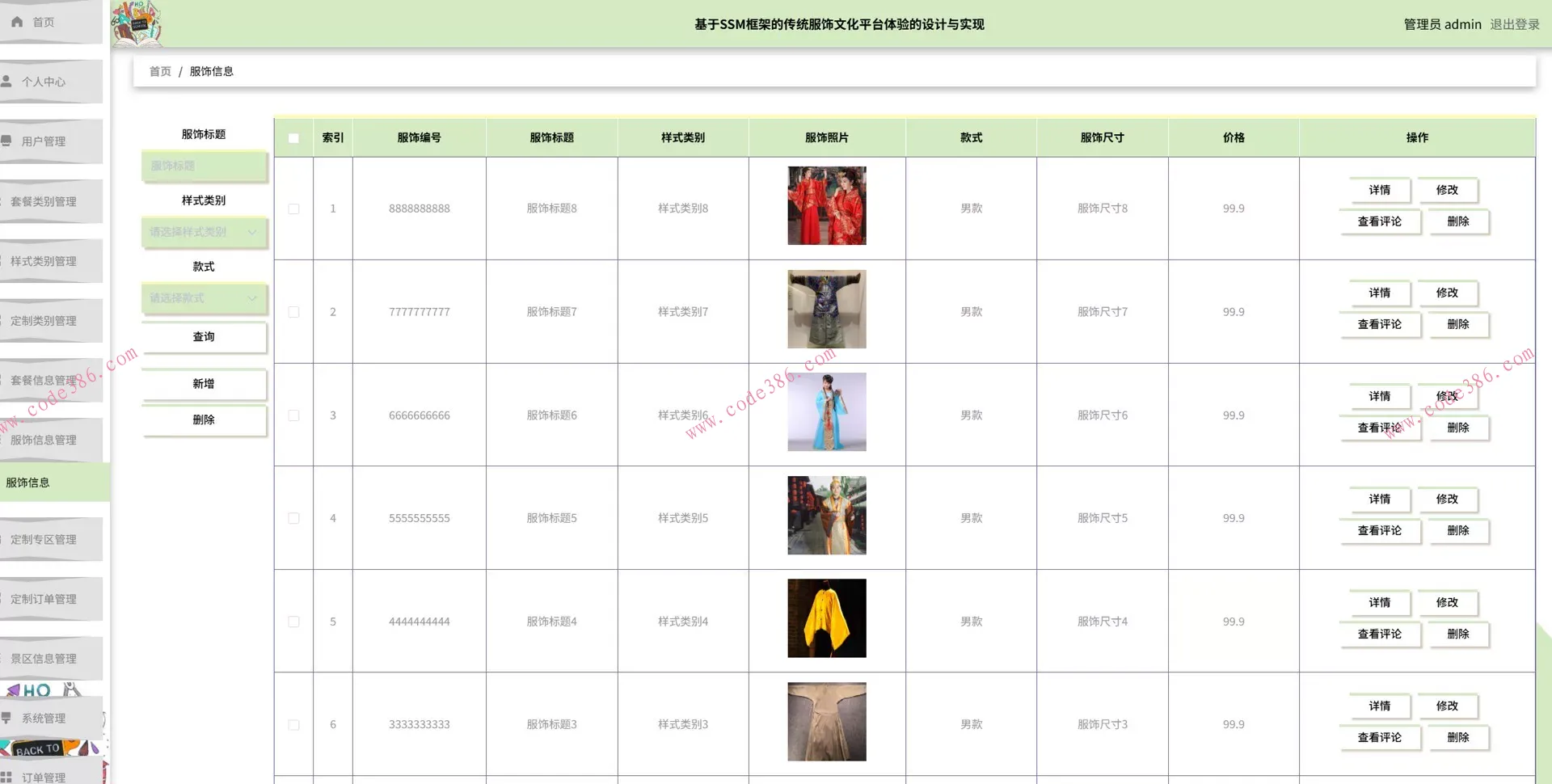Expand 服饰信息管理 menu item
Viewport: 1552px width, 784px height.
pos(51,440)
